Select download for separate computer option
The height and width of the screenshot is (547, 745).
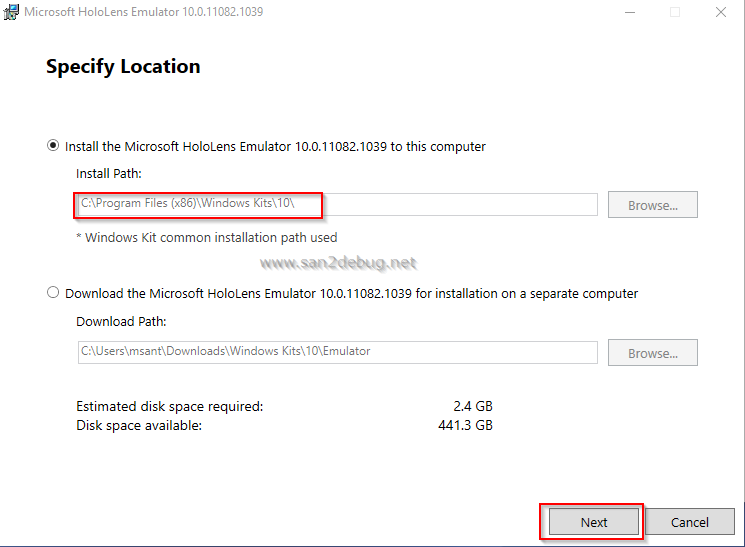point(53,294)
